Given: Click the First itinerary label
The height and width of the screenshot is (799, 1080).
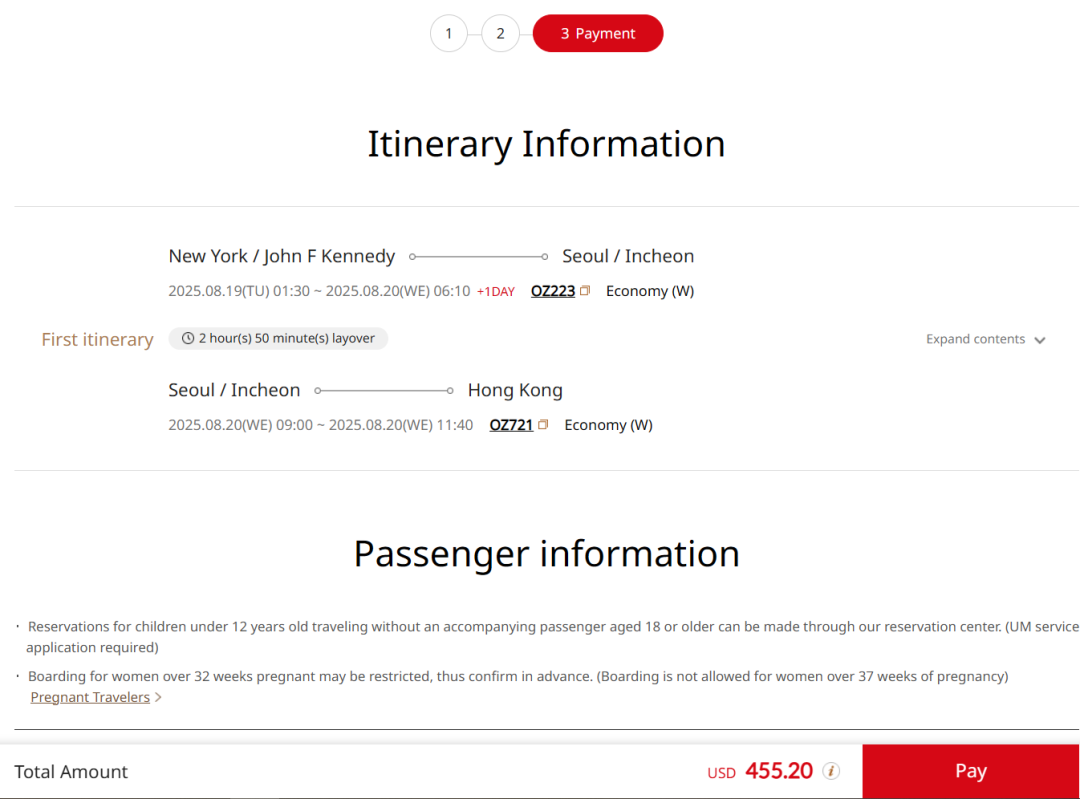Looking at the screenshot, I should click(x=97, y=340).
